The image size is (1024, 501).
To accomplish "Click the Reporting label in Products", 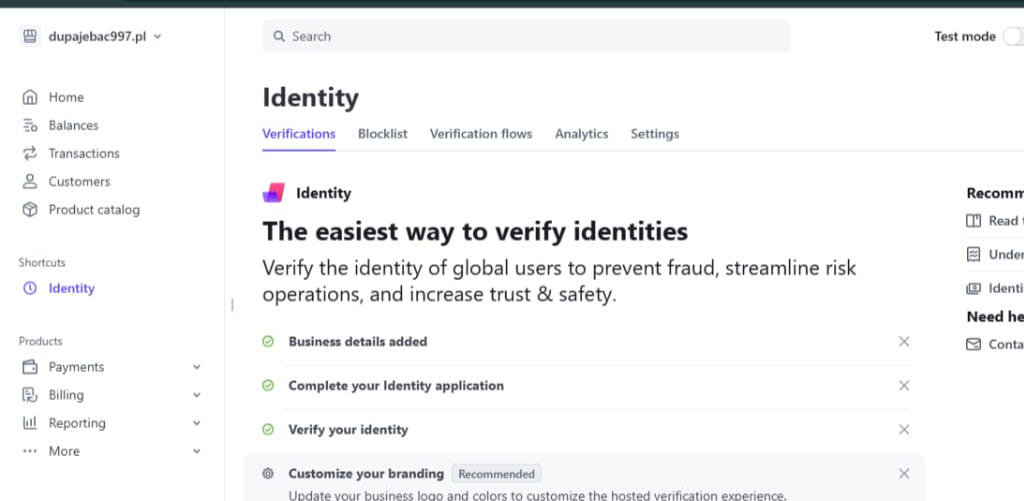I will (77, 423).
